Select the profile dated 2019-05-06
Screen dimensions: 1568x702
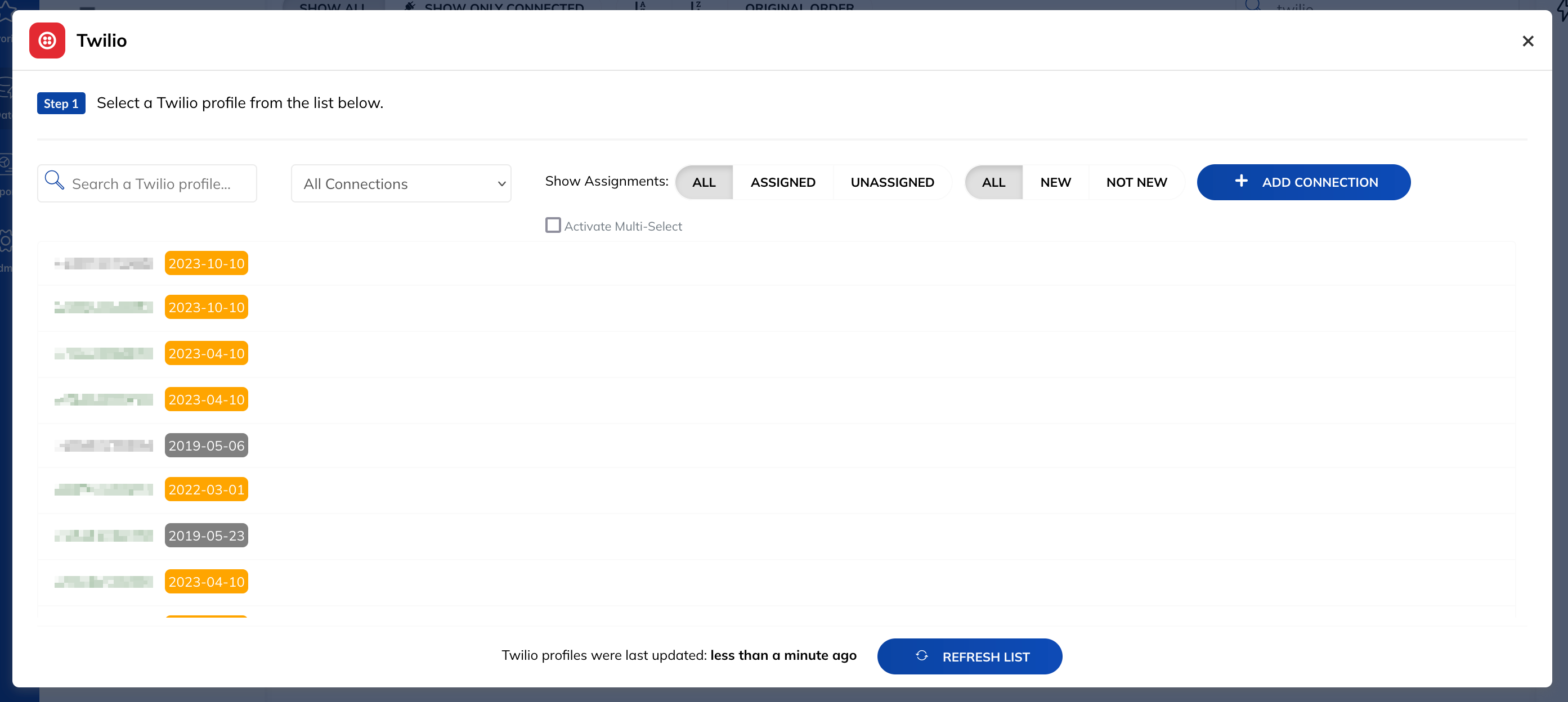coord(776,445)
